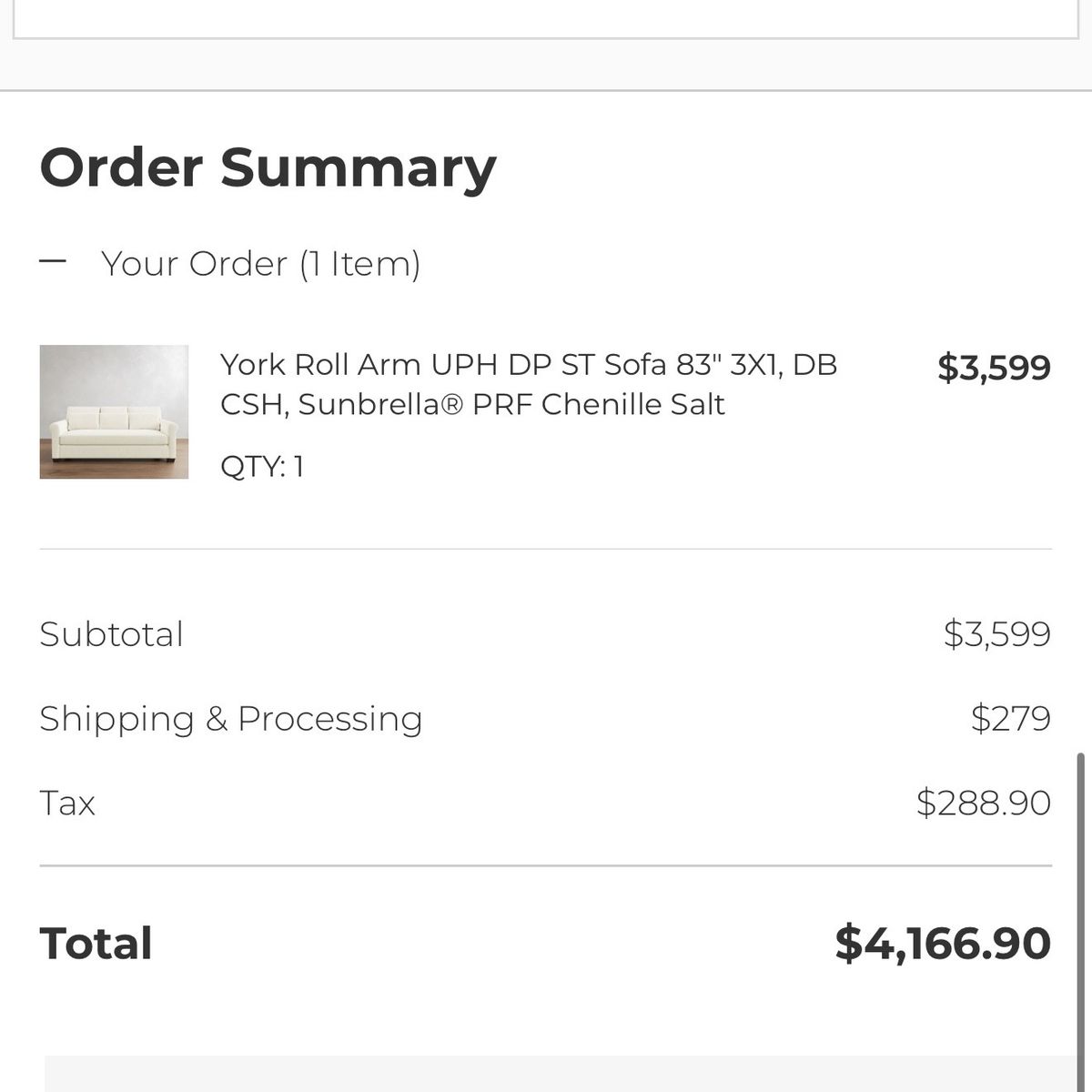Click the Tax label

pos(67,804)
